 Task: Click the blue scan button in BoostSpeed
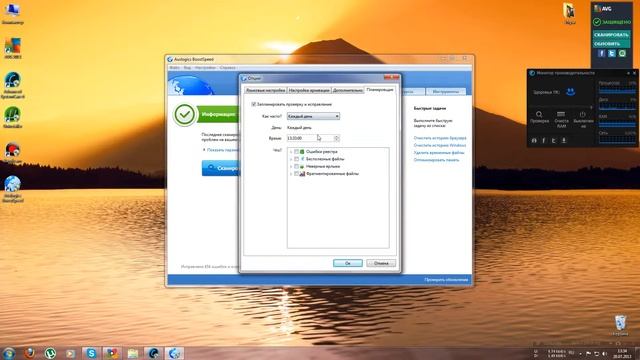point(221,168)
